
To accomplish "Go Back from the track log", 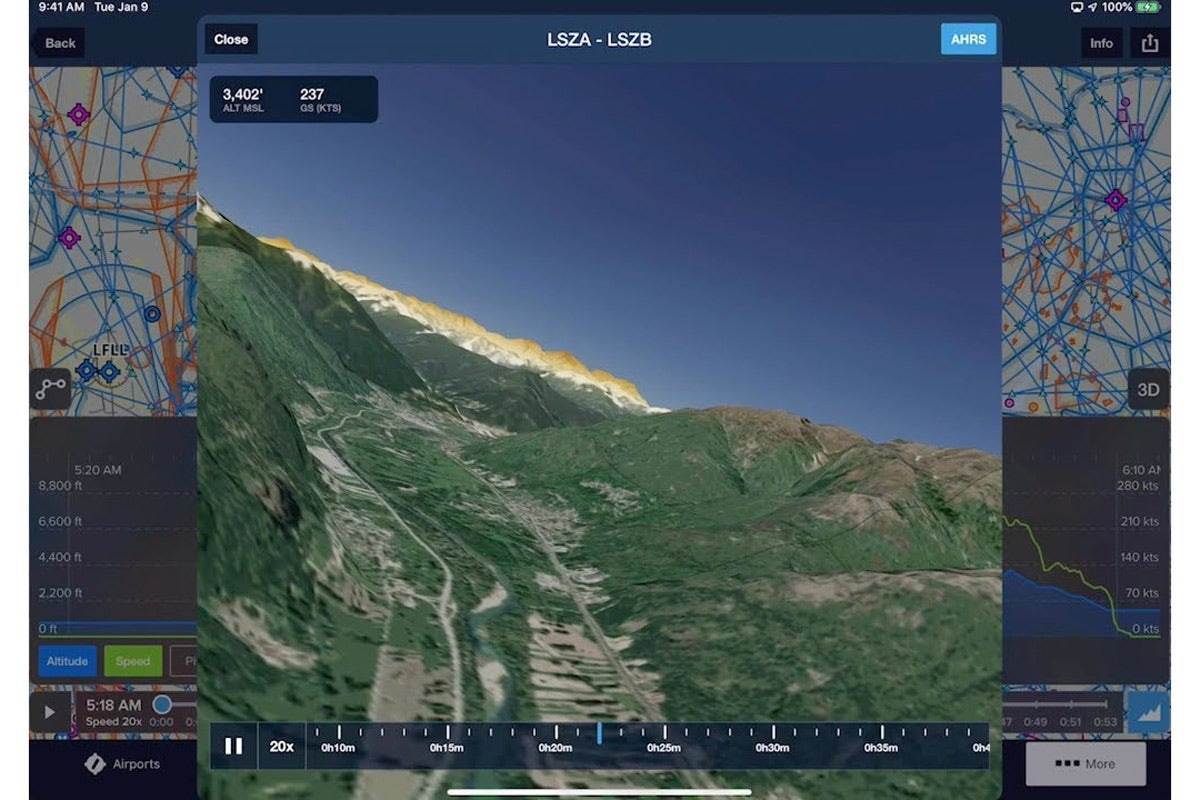I will tap(57, 42).
